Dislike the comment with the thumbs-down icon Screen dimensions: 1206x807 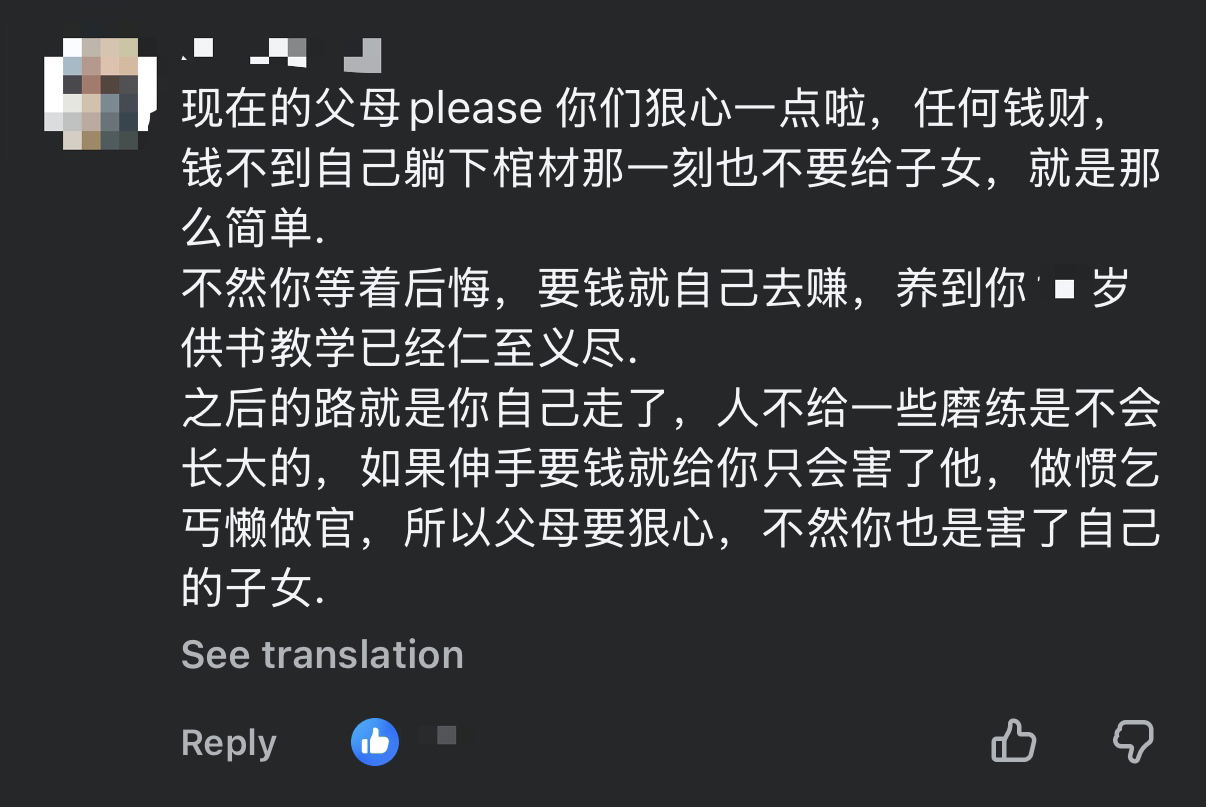point(1133,741)
